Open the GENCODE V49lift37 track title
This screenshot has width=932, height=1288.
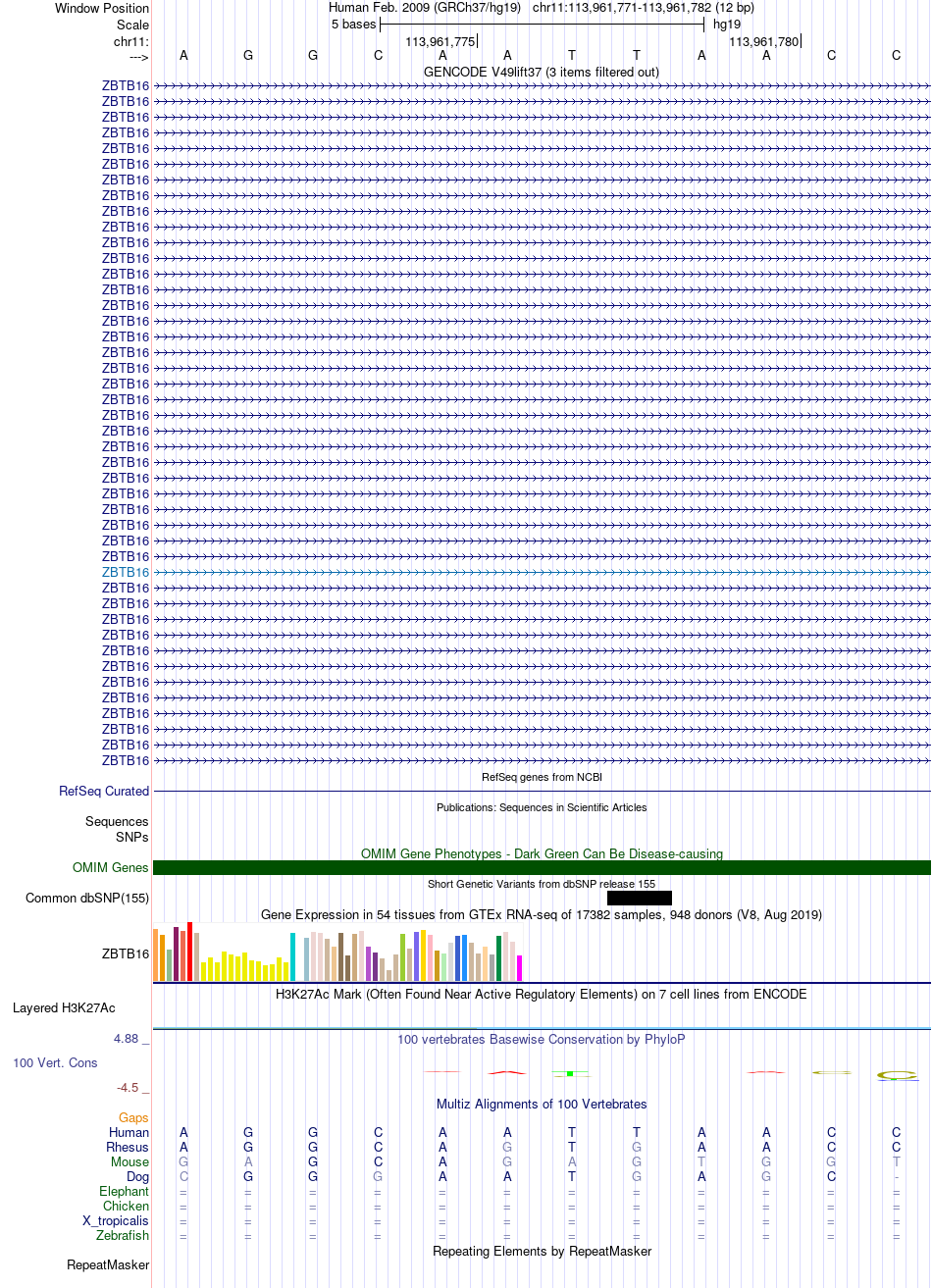542,72
